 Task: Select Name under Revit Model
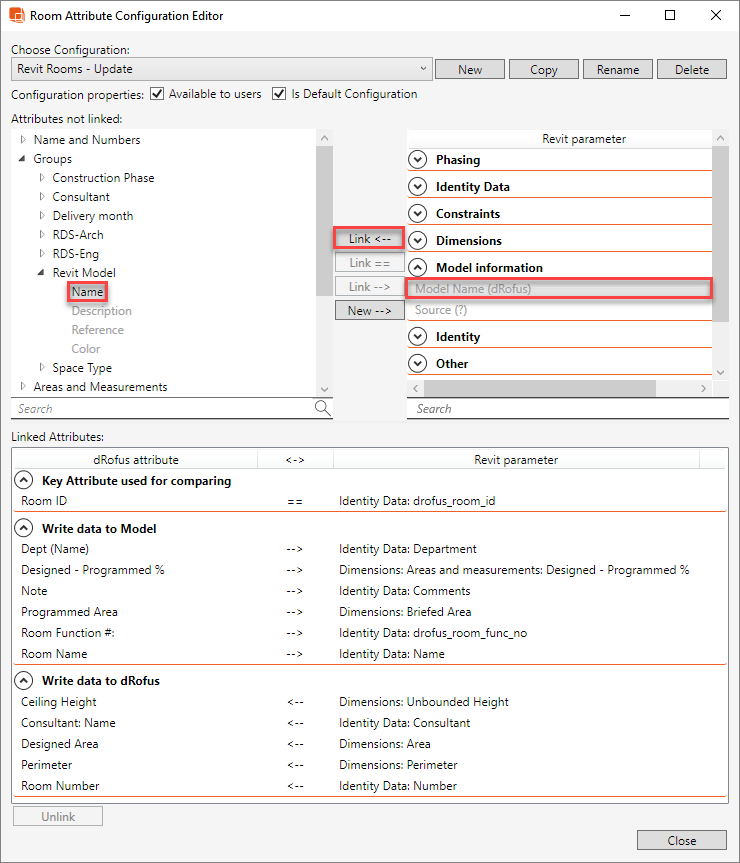[87, 292]
